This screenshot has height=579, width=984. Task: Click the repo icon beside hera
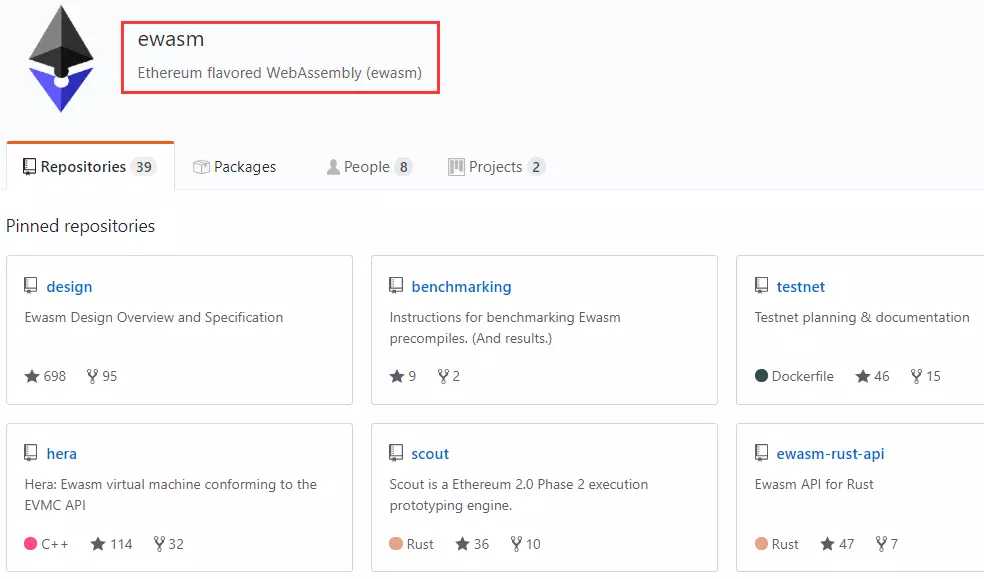point(30,452)
